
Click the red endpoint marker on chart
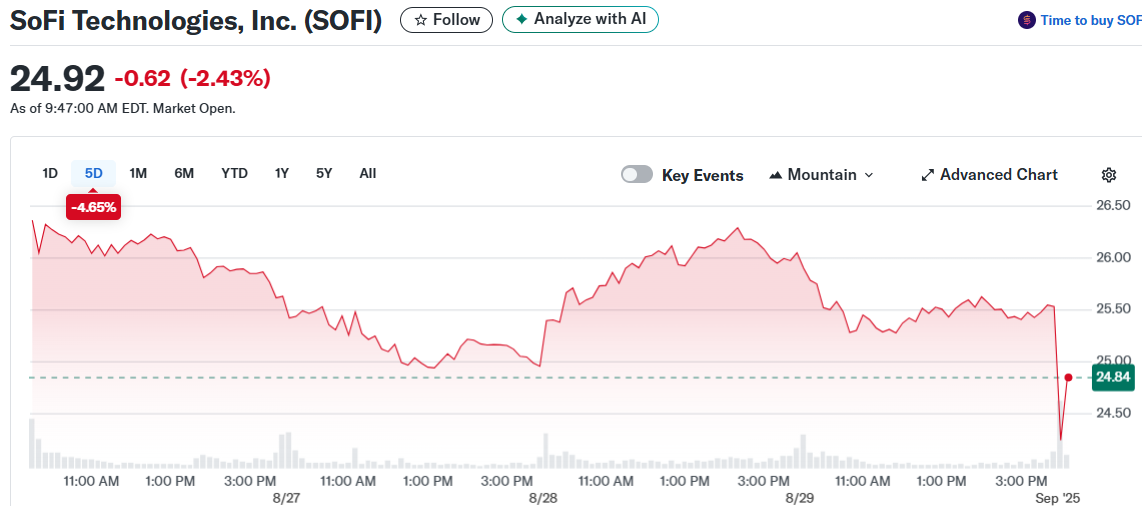(1068, 377)
